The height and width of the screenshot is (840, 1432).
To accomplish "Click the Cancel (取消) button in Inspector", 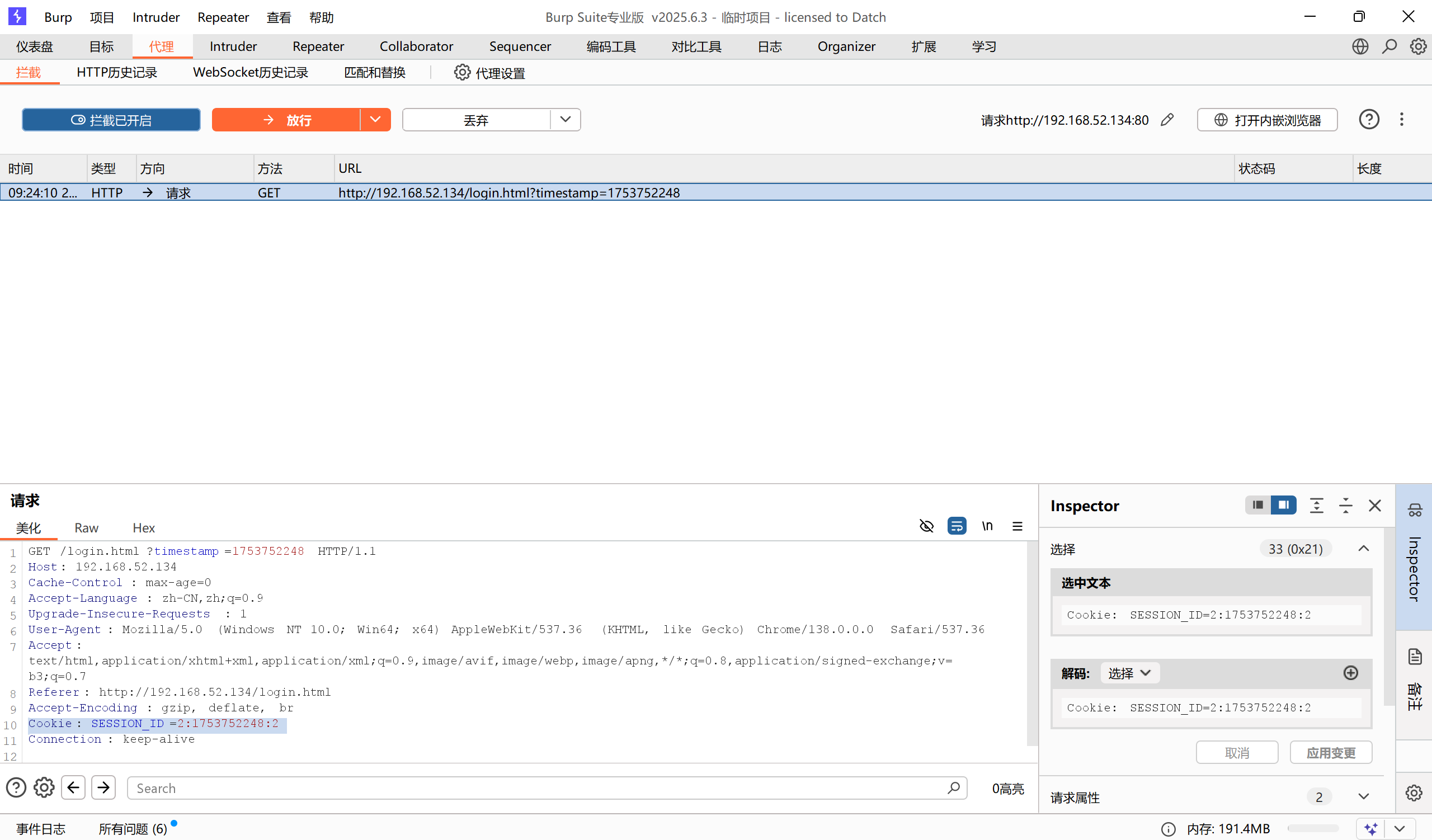I will coord(1237,753).
